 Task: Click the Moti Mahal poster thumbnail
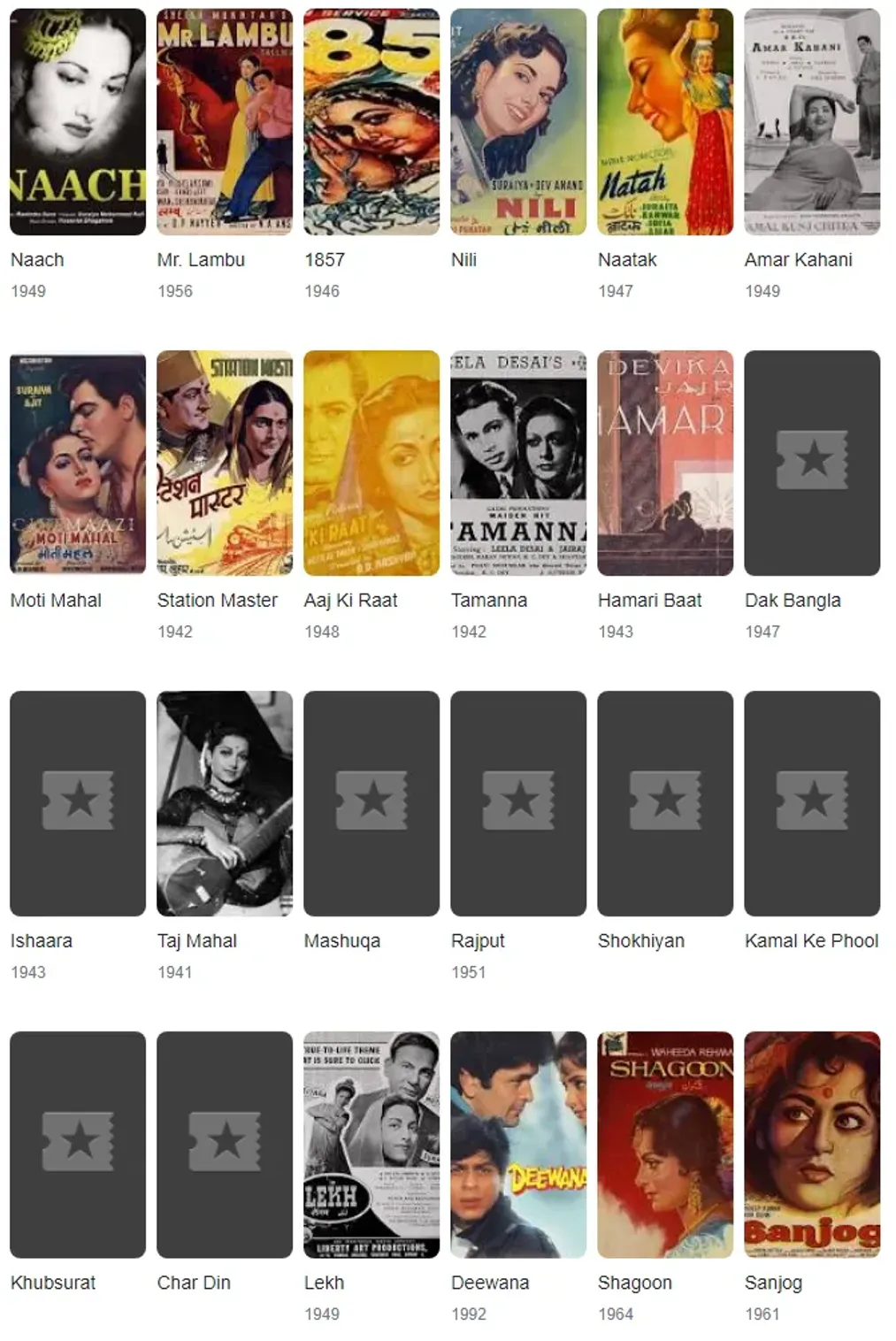point(78,463)
